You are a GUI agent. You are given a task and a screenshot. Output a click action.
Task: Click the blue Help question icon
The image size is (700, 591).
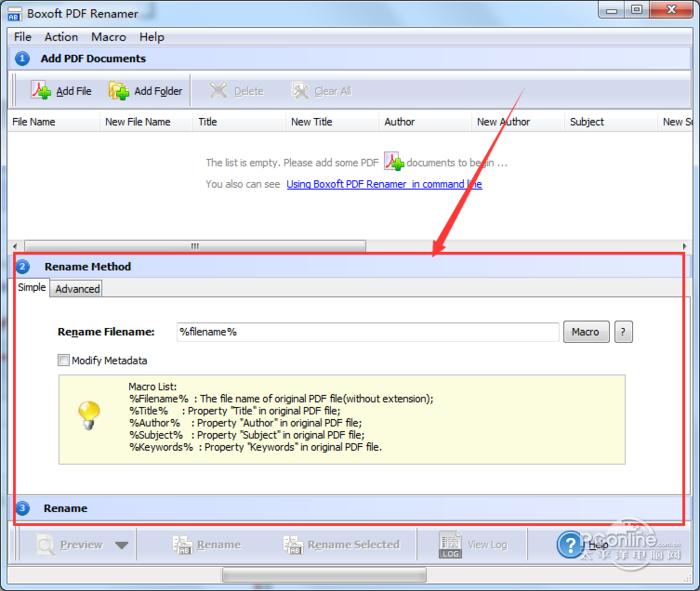pos(570,545)
